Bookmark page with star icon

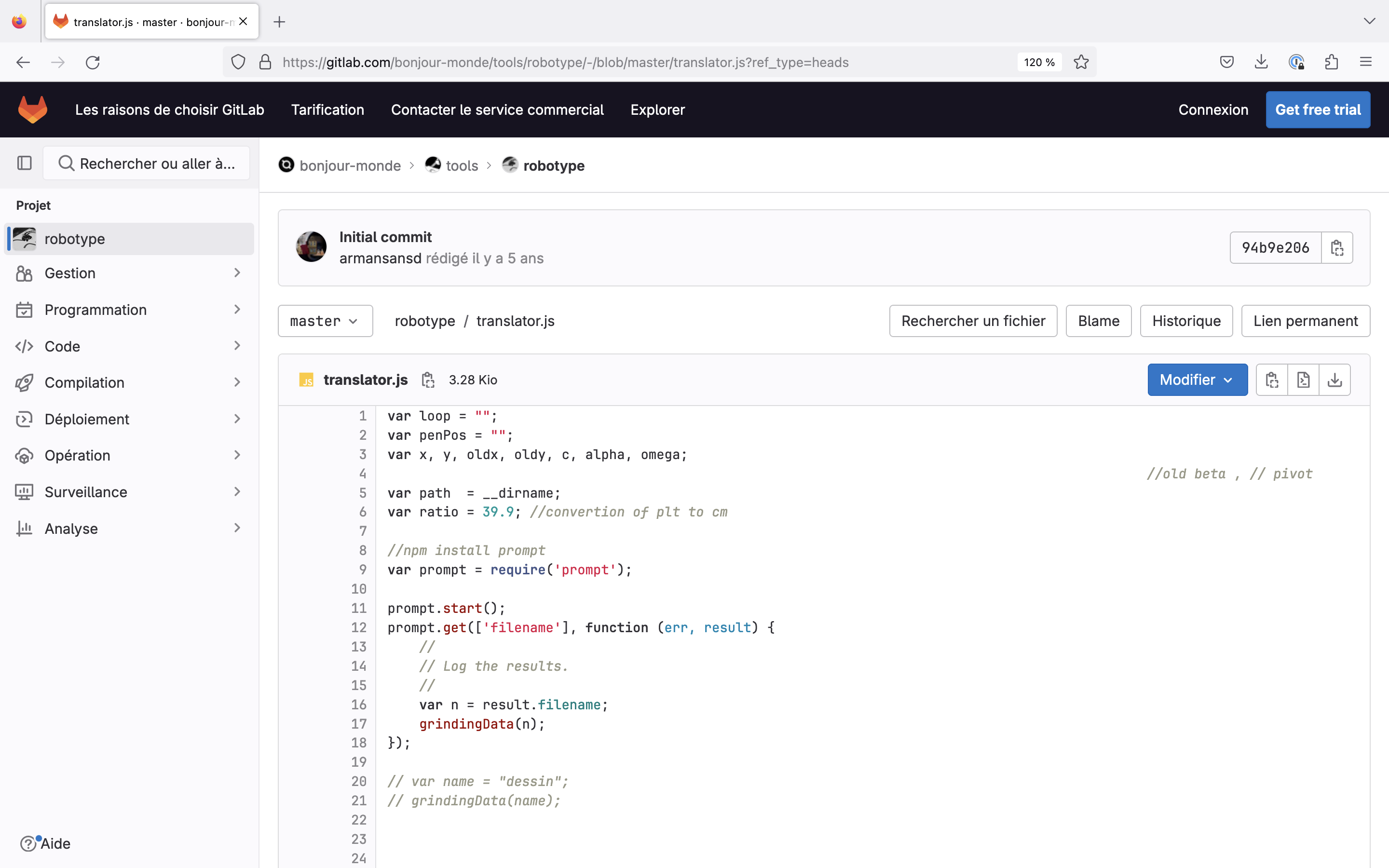click(1081, 62)
